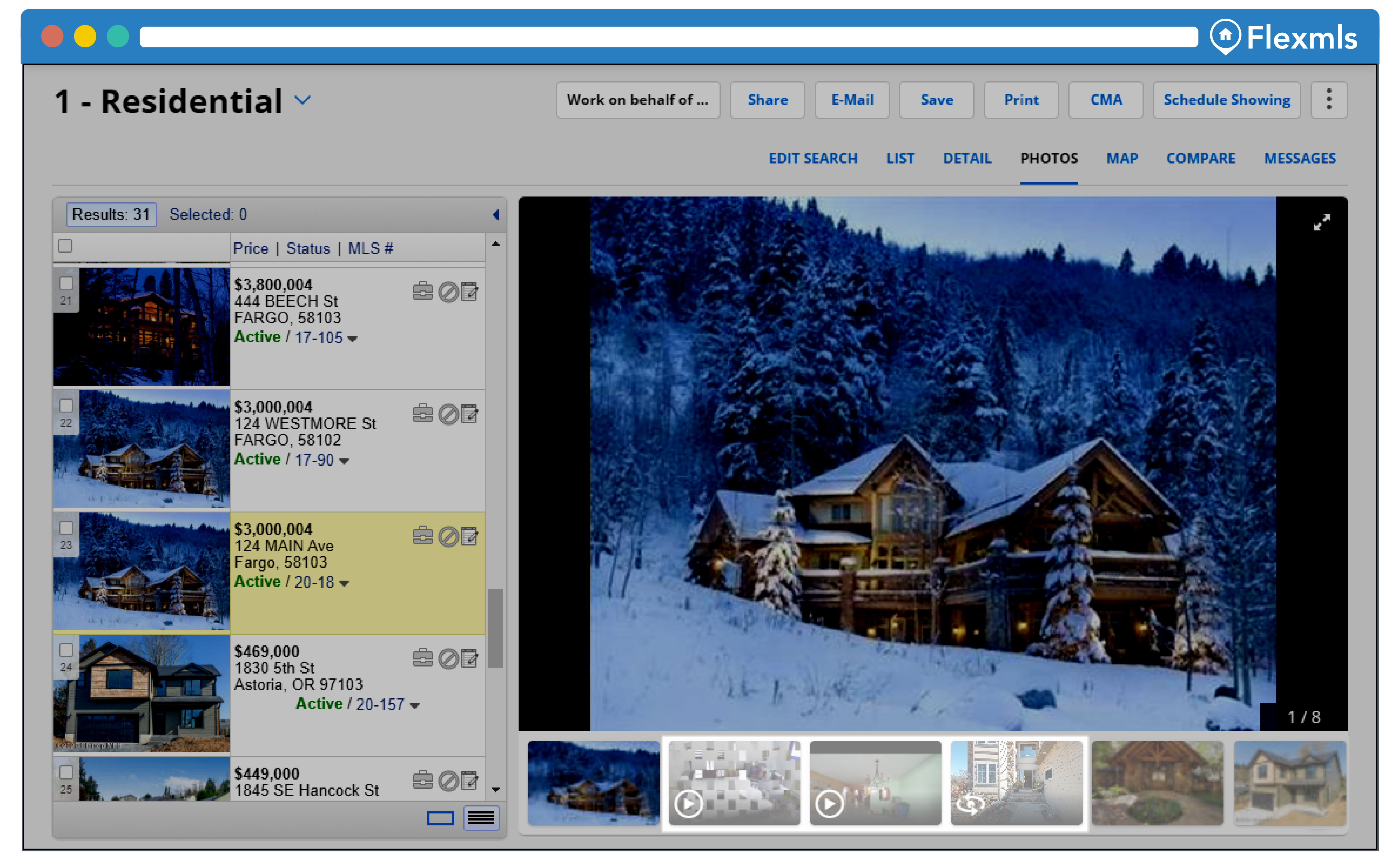Open the three-dot more options menu
1400x859 pixels.
click(x=1329, y=100)
